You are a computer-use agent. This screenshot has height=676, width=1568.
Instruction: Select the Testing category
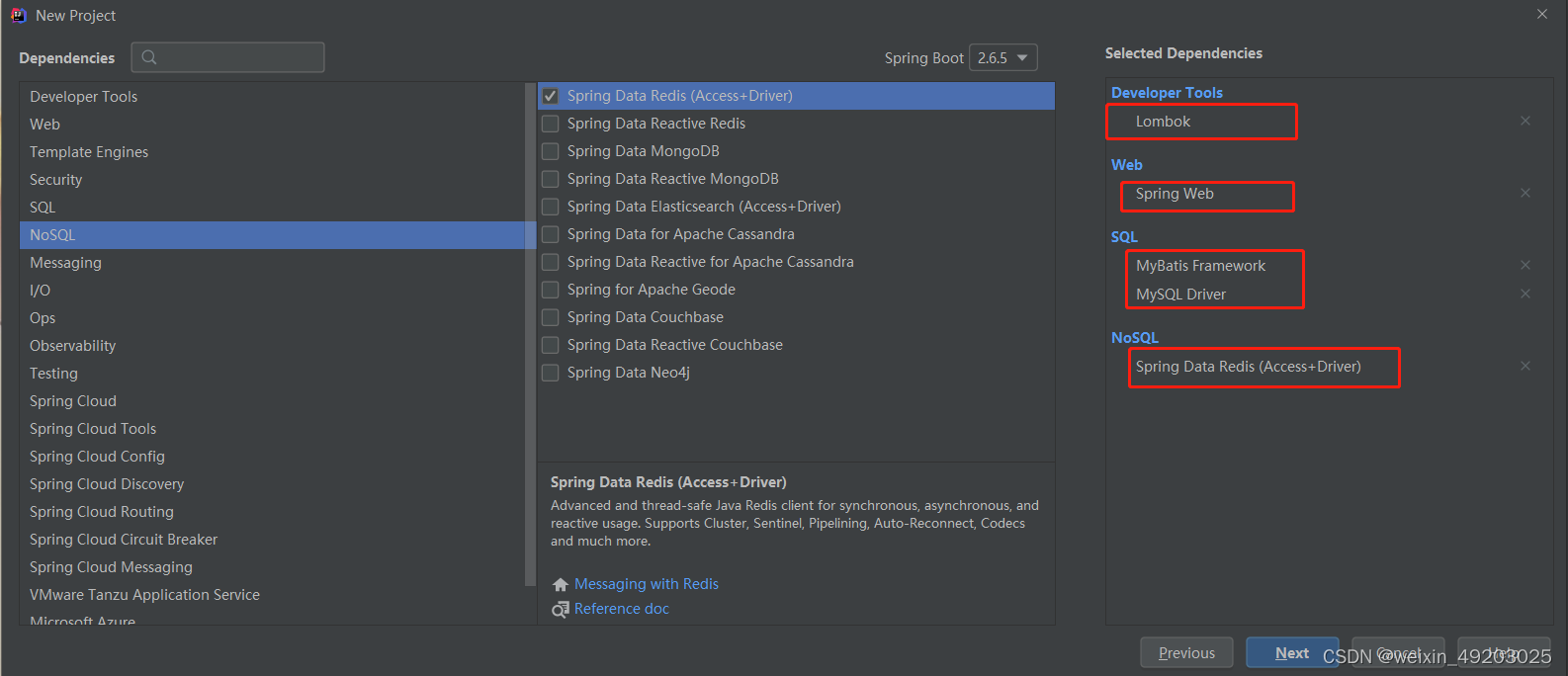[x=272, y=374]
